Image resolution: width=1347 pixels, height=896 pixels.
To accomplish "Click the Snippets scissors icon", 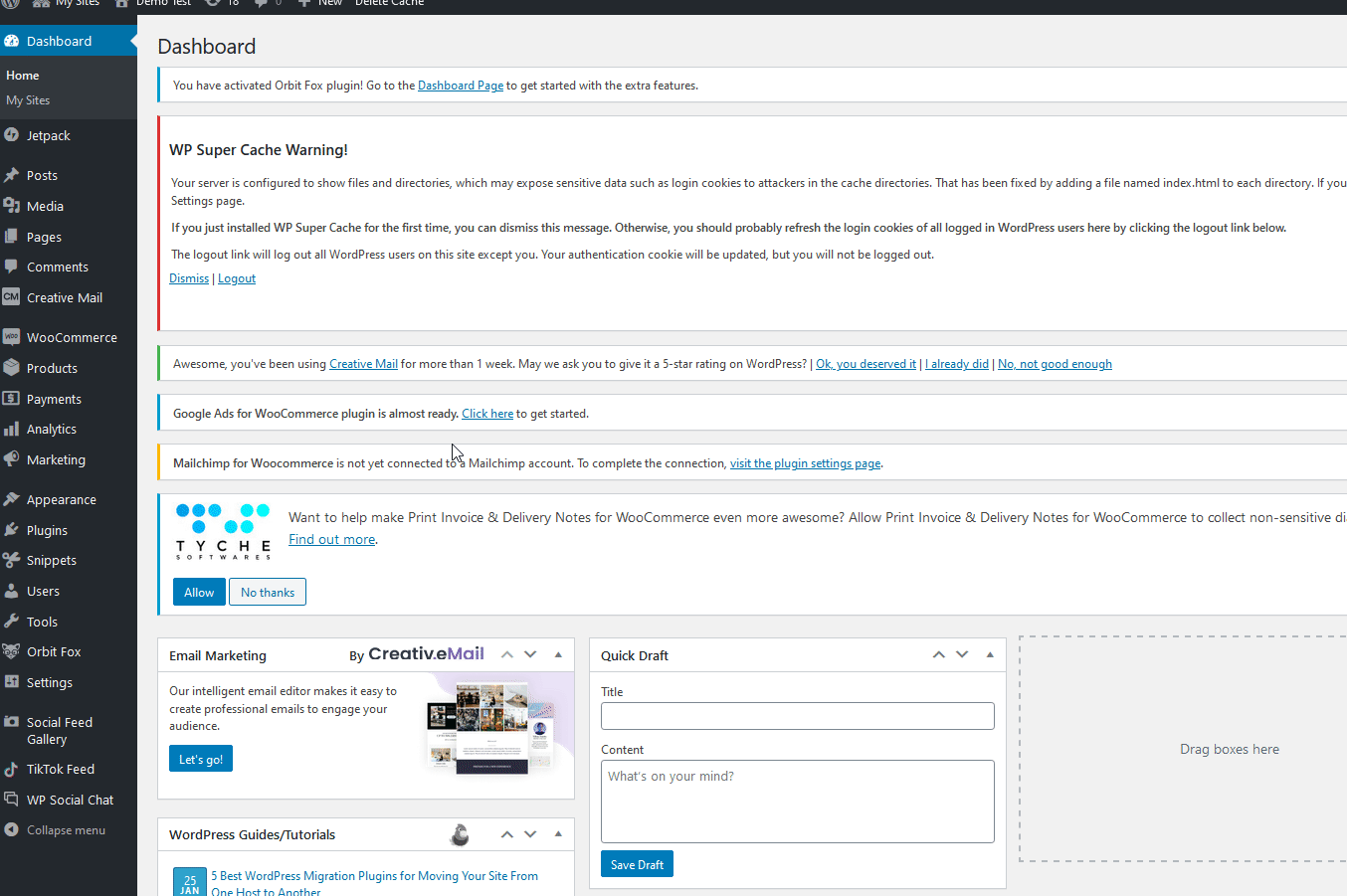I will click(x=12, y=560).
